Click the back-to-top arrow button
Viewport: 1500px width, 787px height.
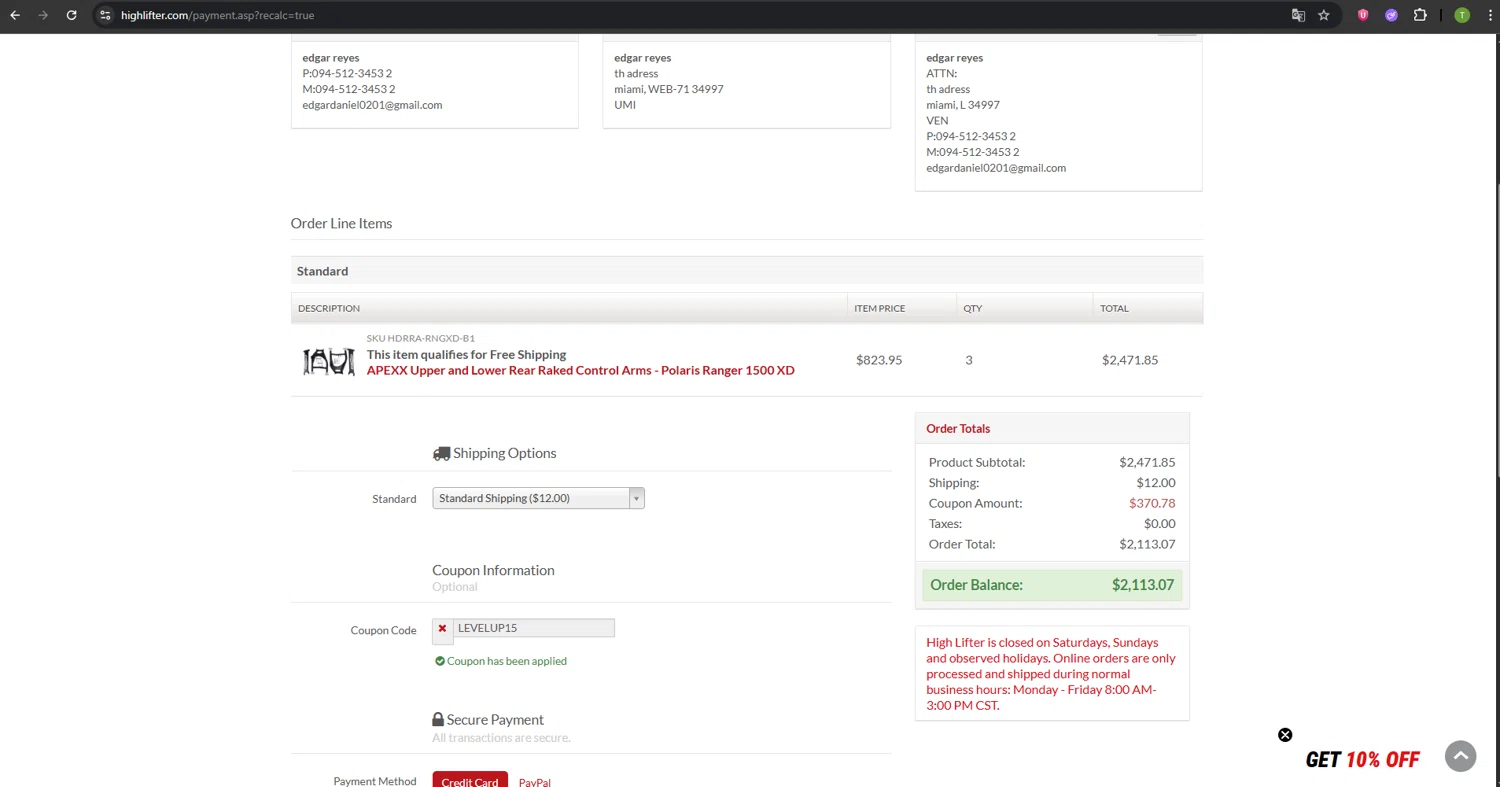[x=1461, y=757]
